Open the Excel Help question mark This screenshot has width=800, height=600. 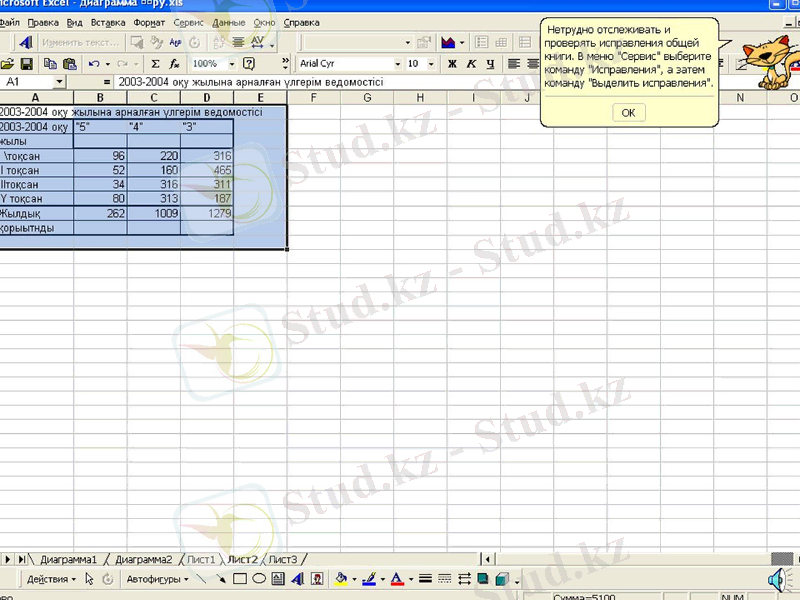pyautogui.click(x=250, y=63)
